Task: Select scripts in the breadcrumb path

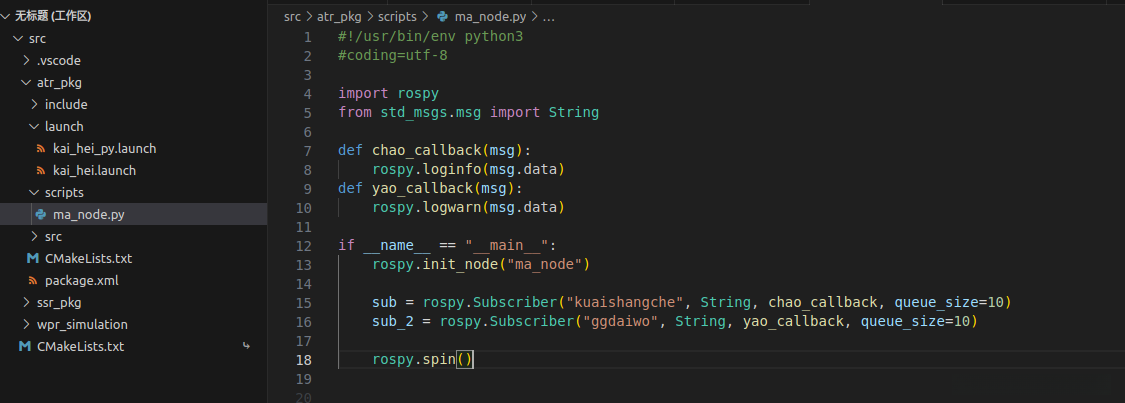Action: [398, 16]
